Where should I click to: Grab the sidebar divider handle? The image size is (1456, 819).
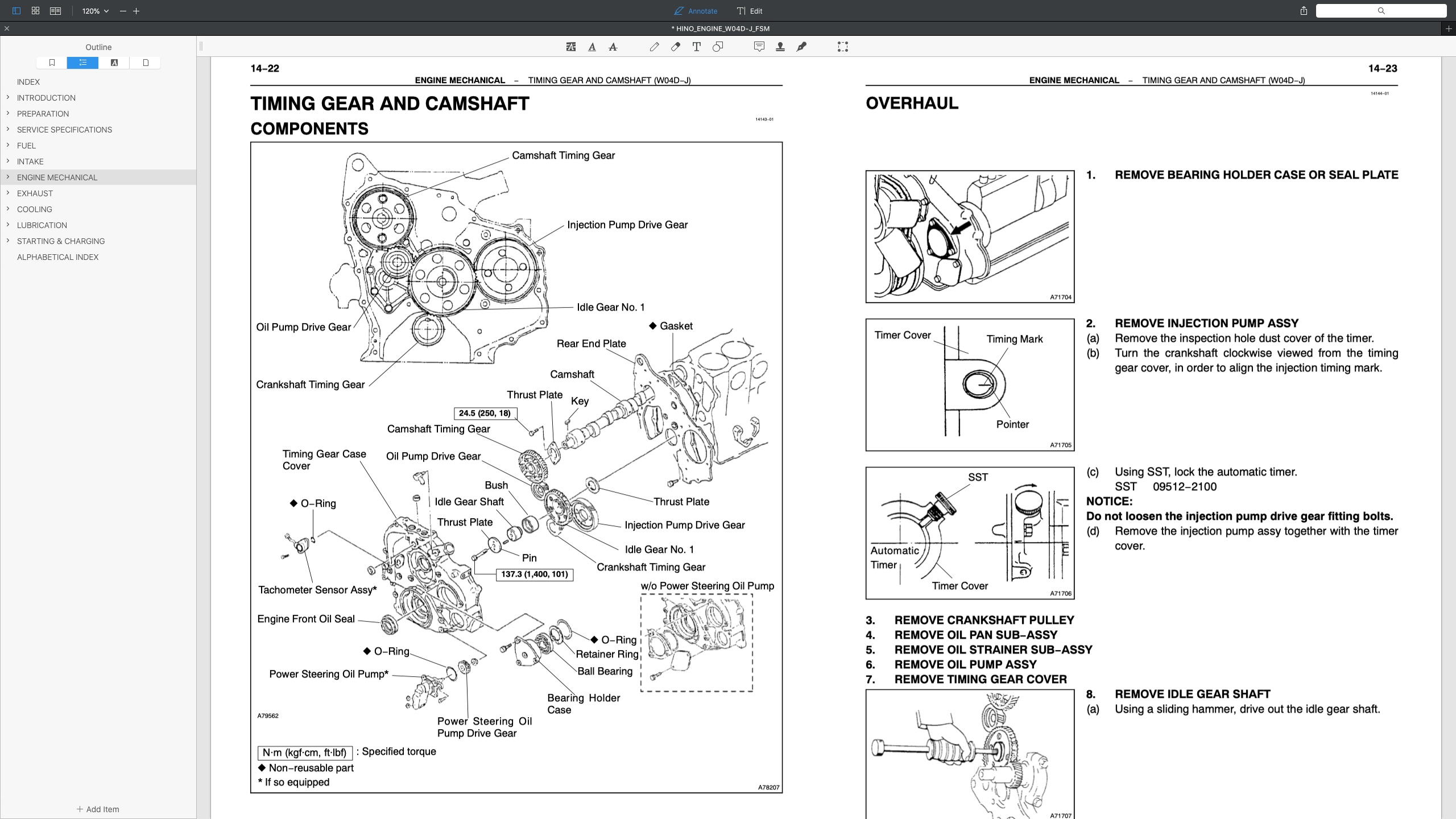tap(201, 47)
